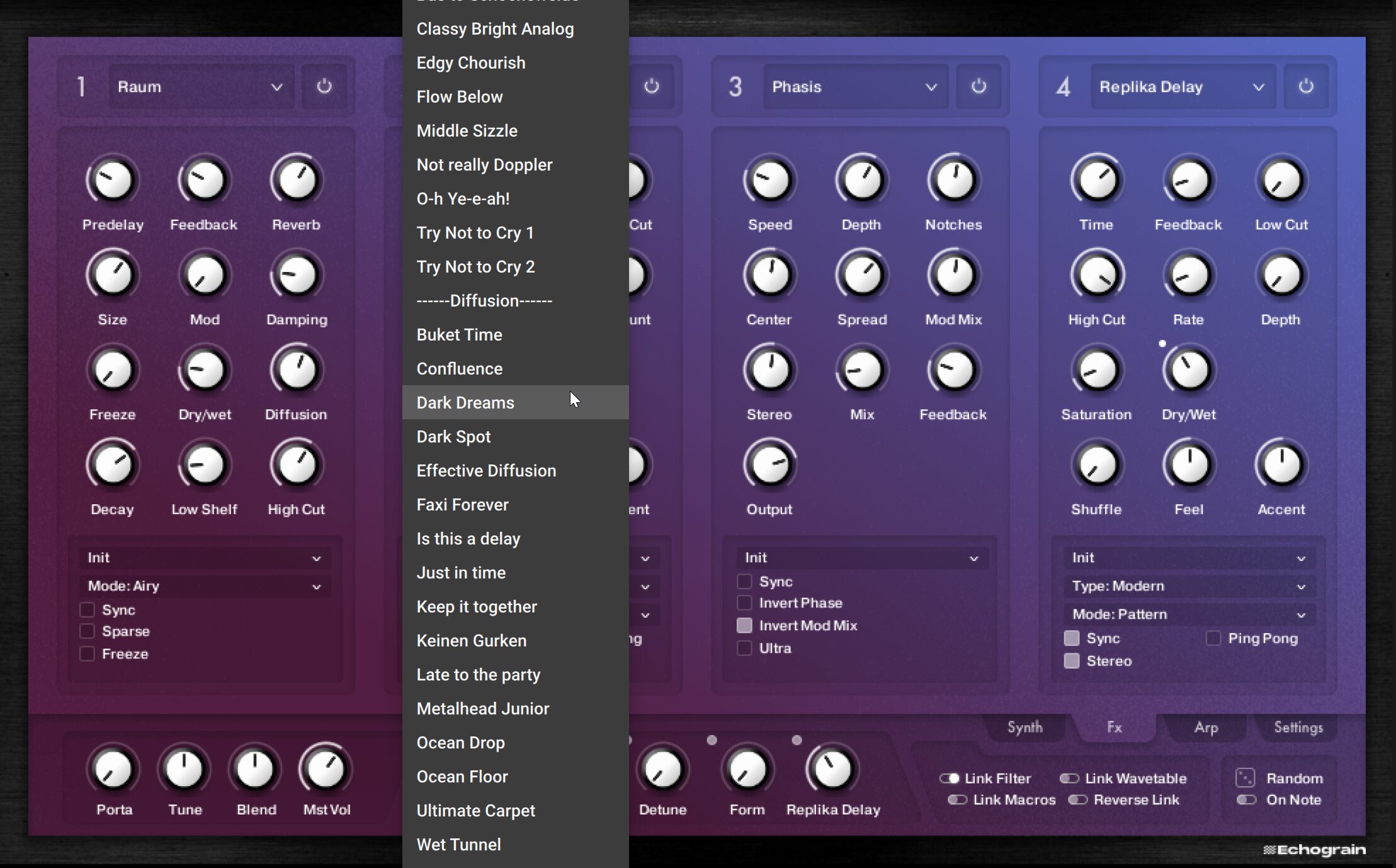Select Dark Dreams preset

click(515, 402)
